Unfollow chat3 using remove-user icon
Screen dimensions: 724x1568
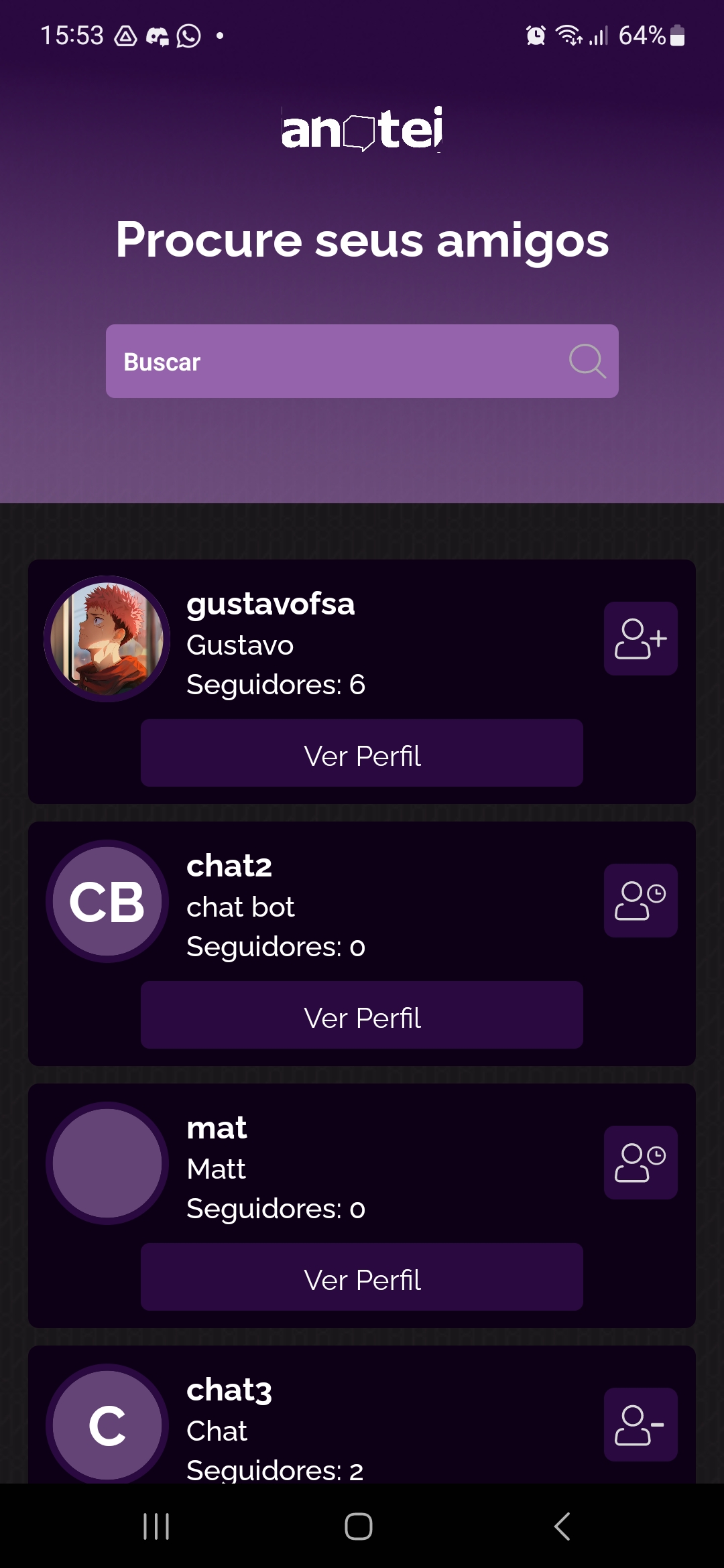[640, 1425]
